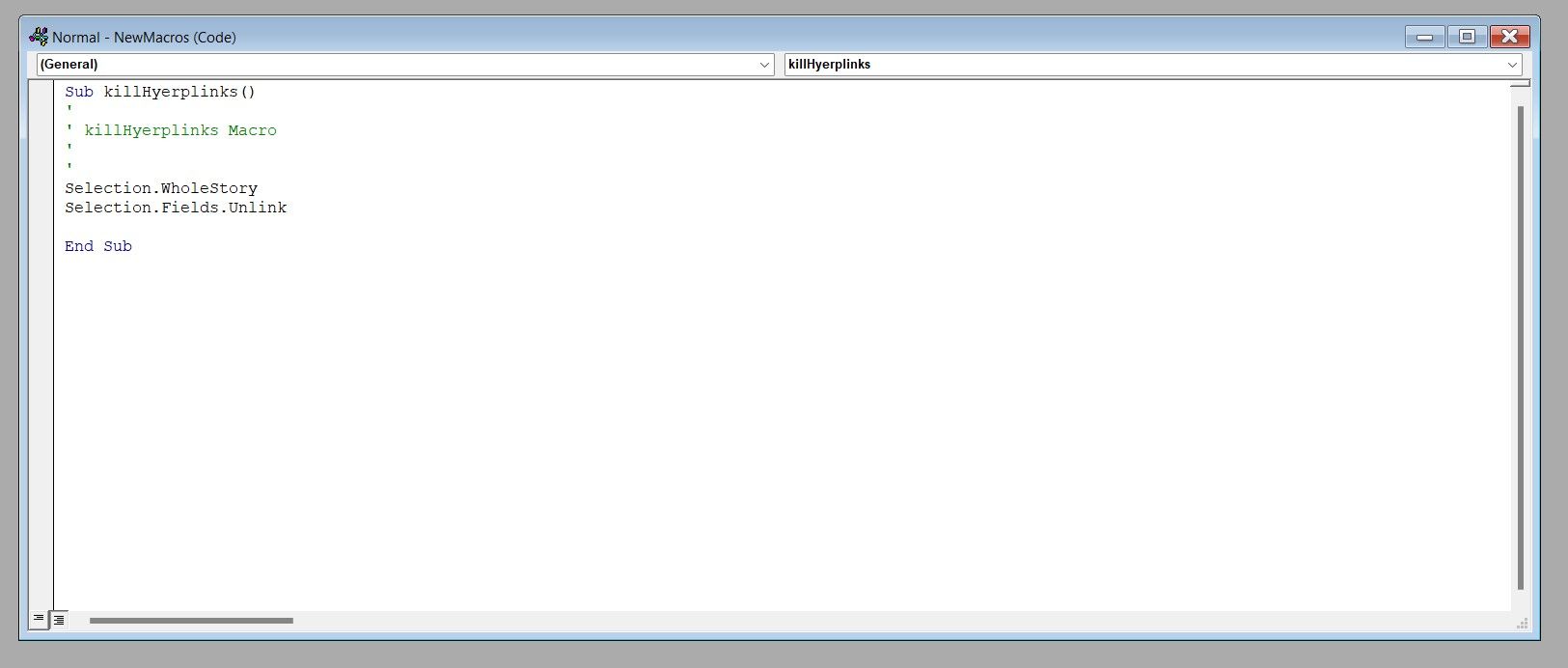
Task: Click the VBA code window title icon
Action: click(39, 37)
